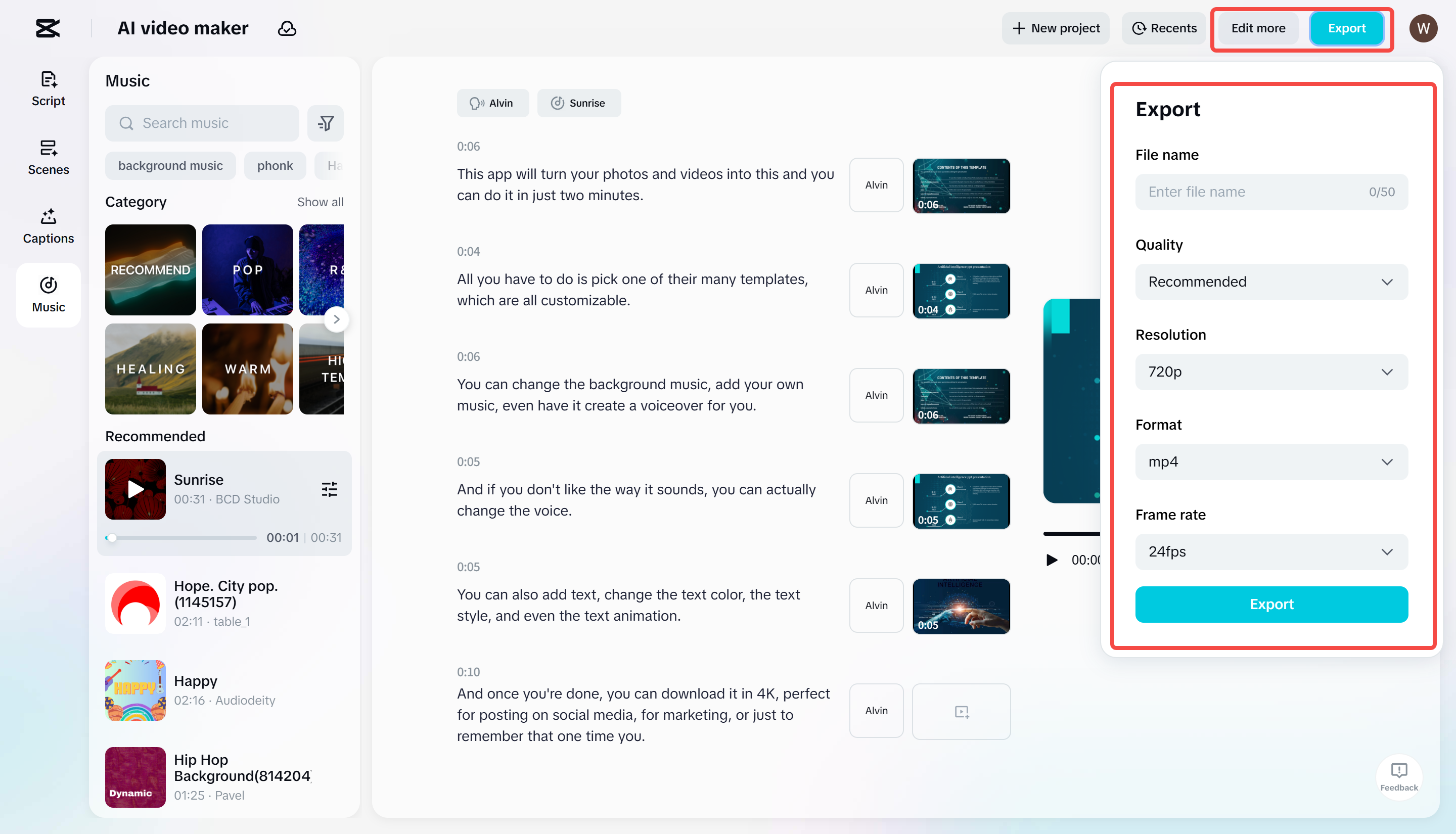Click the CapCut logo
The height and width of the screenshot is (834, 1456).
[x=48, y=27]
